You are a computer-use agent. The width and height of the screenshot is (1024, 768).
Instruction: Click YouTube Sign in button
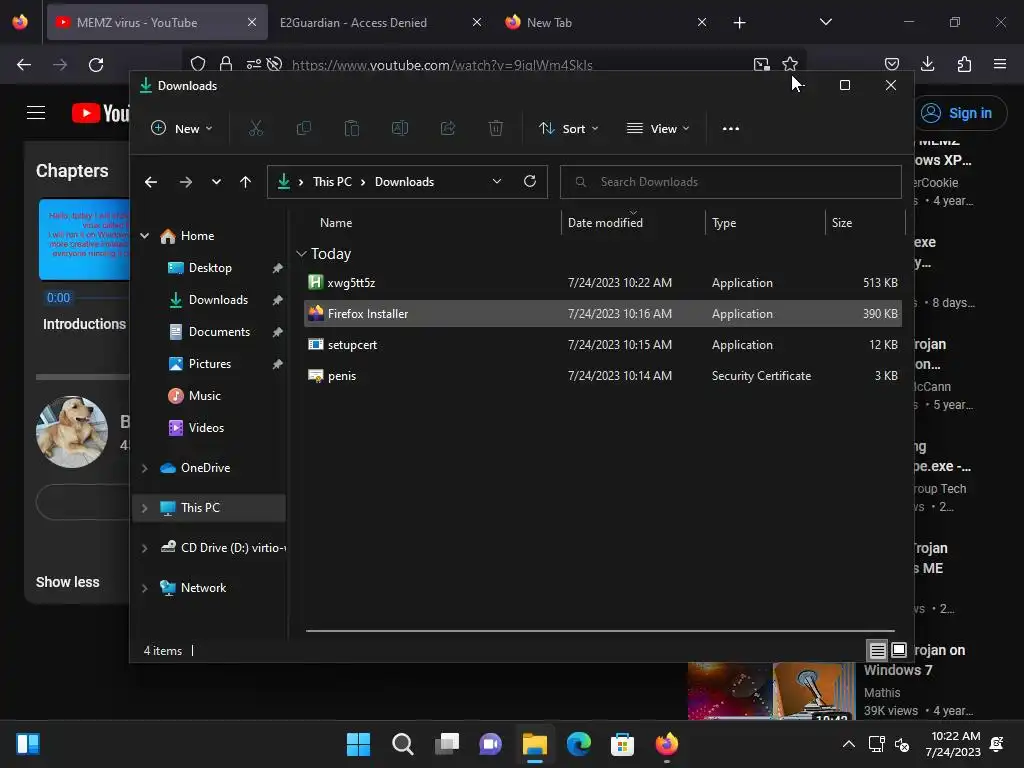pos(958,113)
